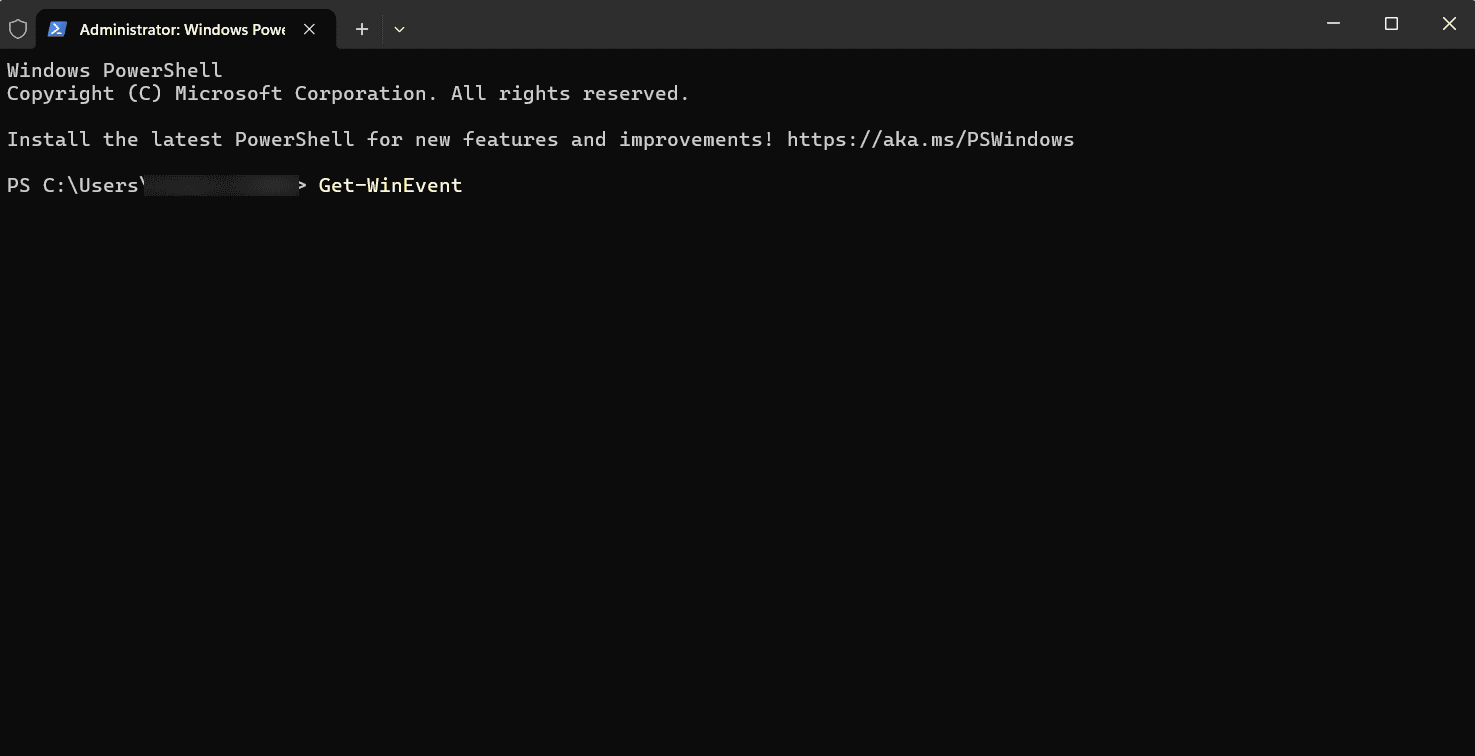Minimize the terminal window
Viewport: 1475px width, 756px height.
tap(1333, 24)
